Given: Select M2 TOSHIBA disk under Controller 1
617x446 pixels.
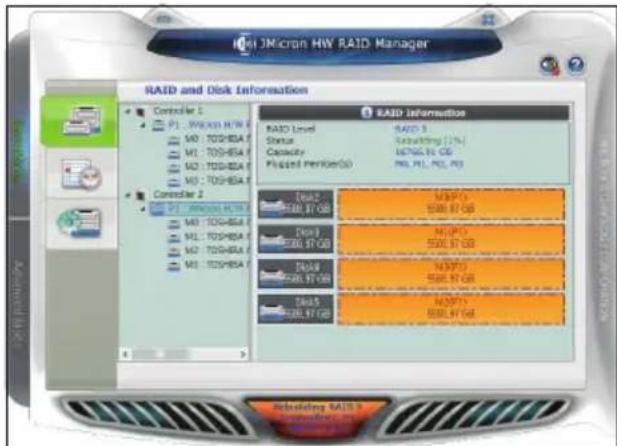Looking at the screenshot, I should click(x=217, y=167).
